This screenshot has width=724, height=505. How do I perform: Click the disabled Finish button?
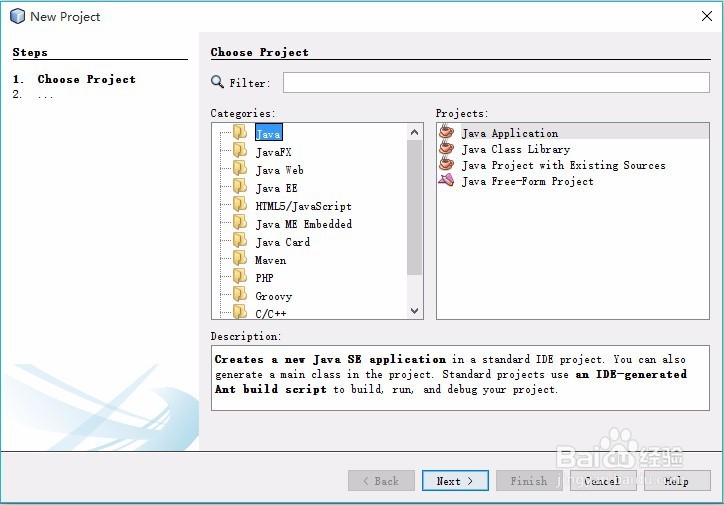coord(529,481)
